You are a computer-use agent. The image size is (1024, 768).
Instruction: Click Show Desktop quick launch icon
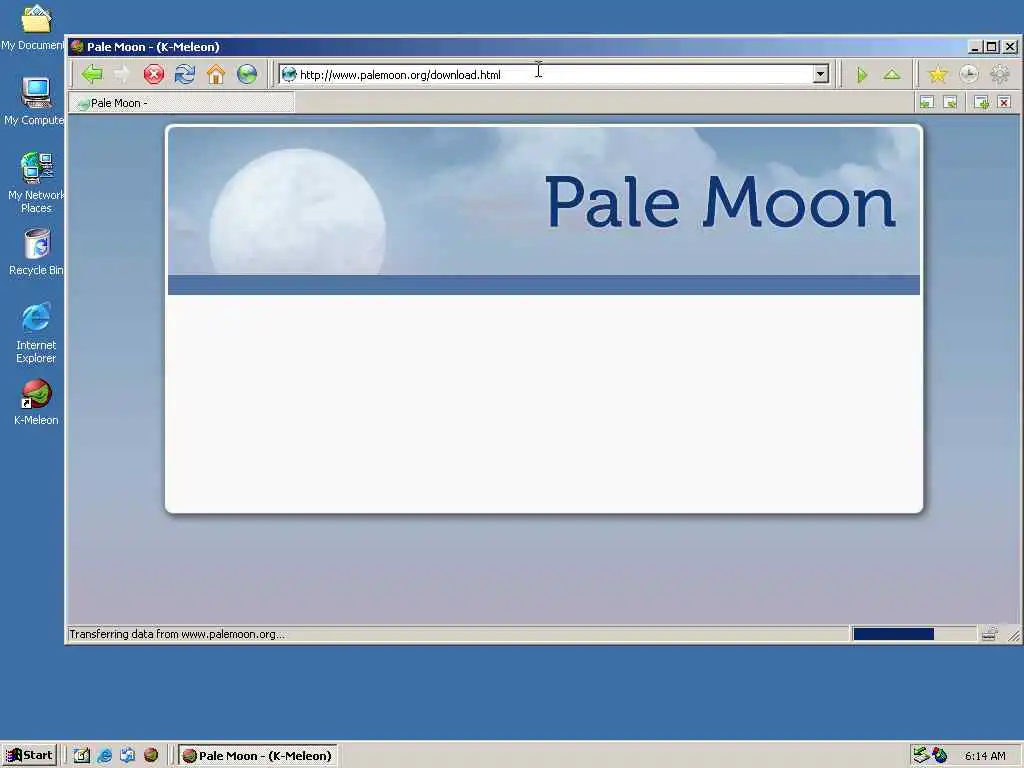82,756
